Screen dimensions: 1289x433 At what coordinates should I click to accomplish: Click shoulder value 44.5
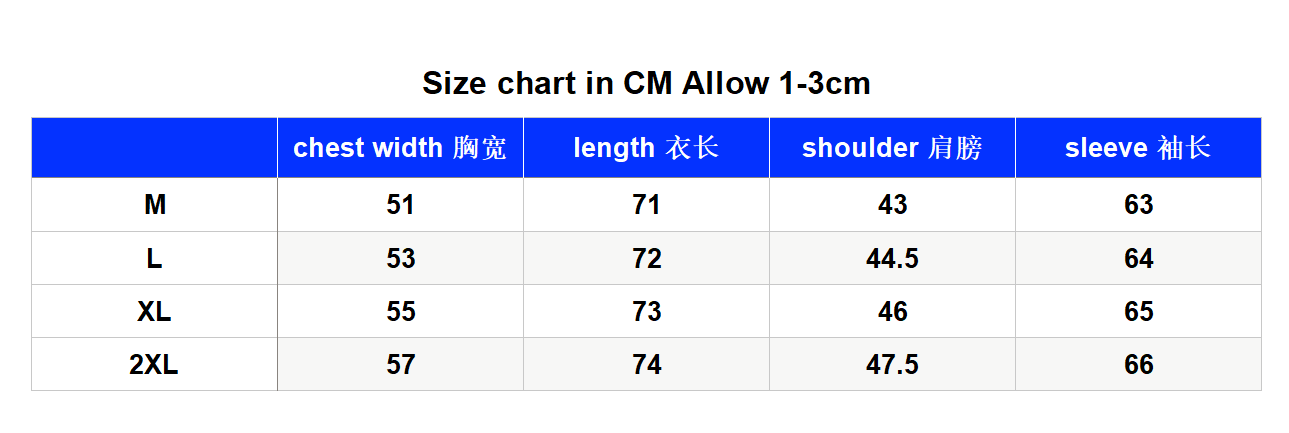pyautogui.click(x=892, y=258)
